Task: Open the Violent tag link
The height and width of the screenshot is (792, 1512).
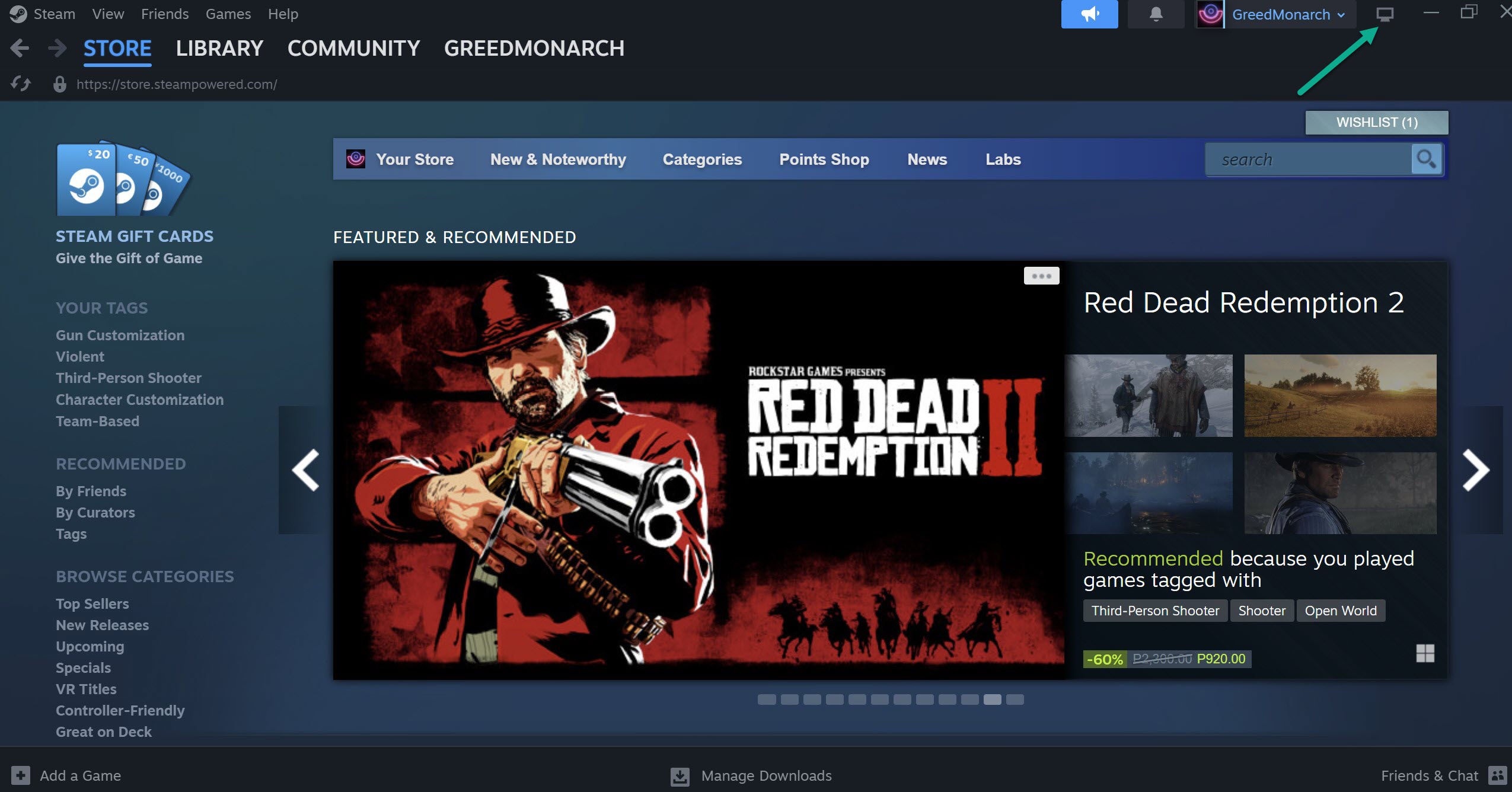Action: 80,356
